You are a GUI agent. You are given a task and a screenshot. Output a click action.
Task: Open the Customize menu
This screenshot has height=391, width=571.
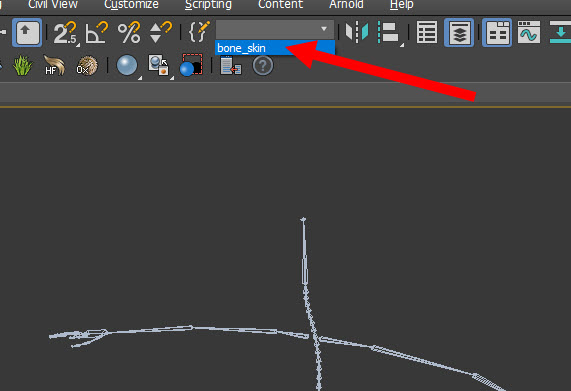[131, 4]
